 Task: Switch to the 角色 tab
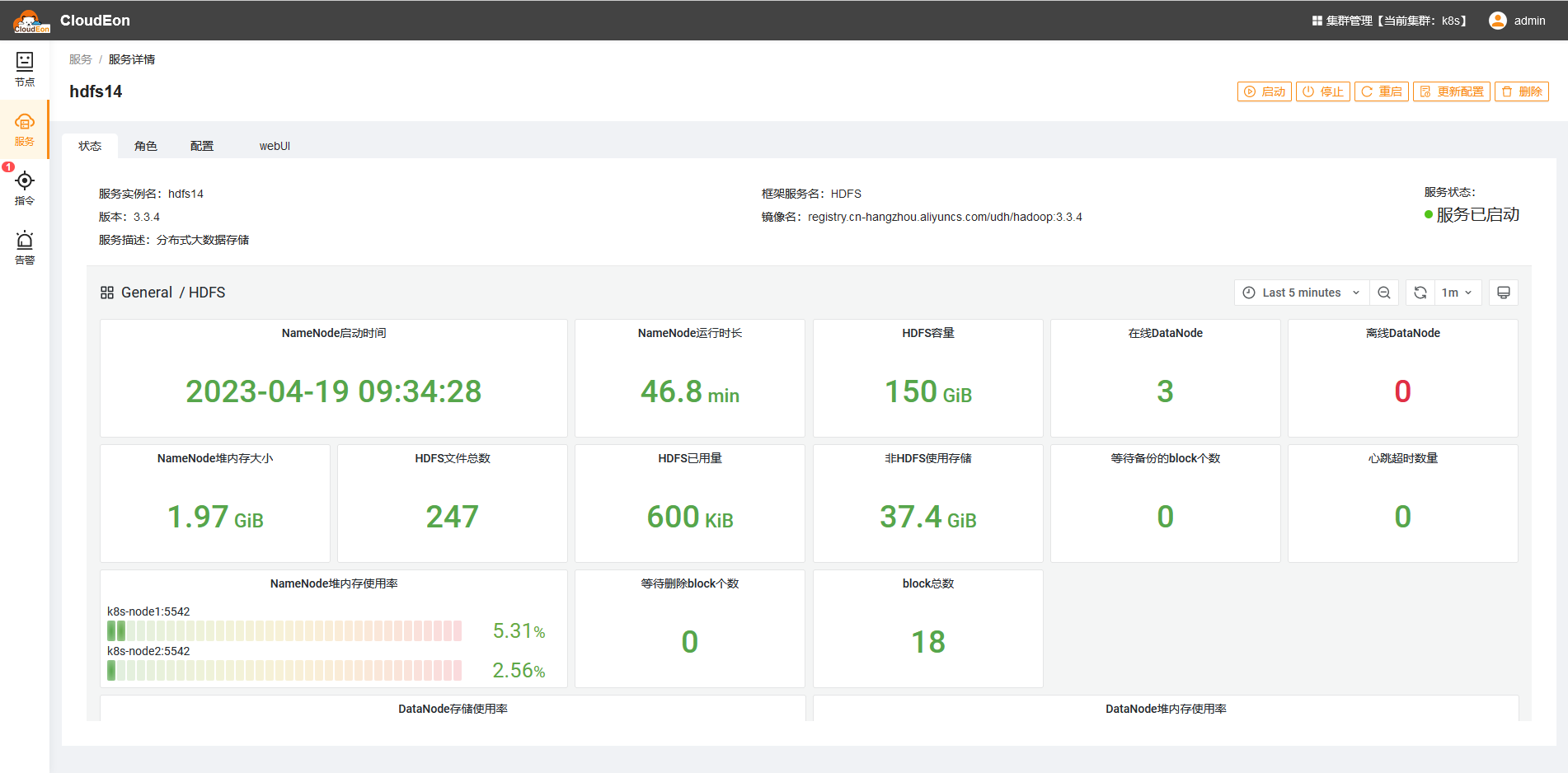point(146,146)
